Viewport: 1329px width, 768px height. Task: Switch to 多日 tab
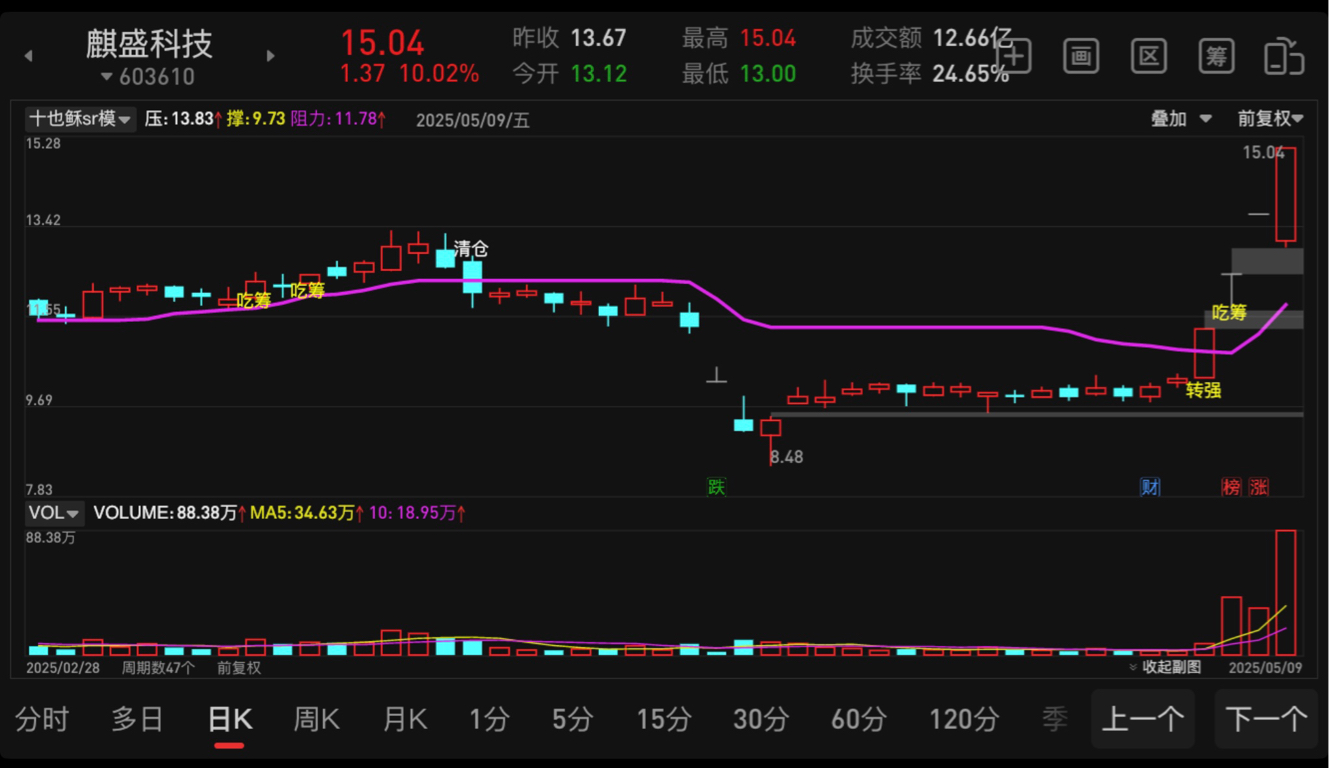[137, 718]
